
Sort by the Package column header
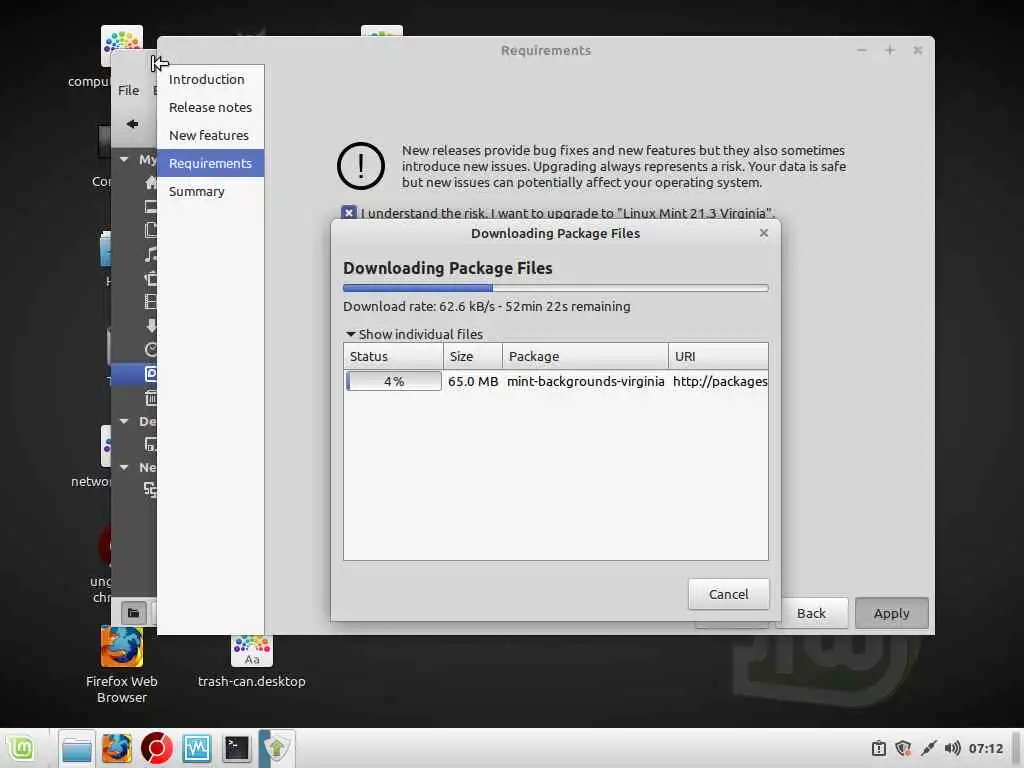tap(585, 357)
